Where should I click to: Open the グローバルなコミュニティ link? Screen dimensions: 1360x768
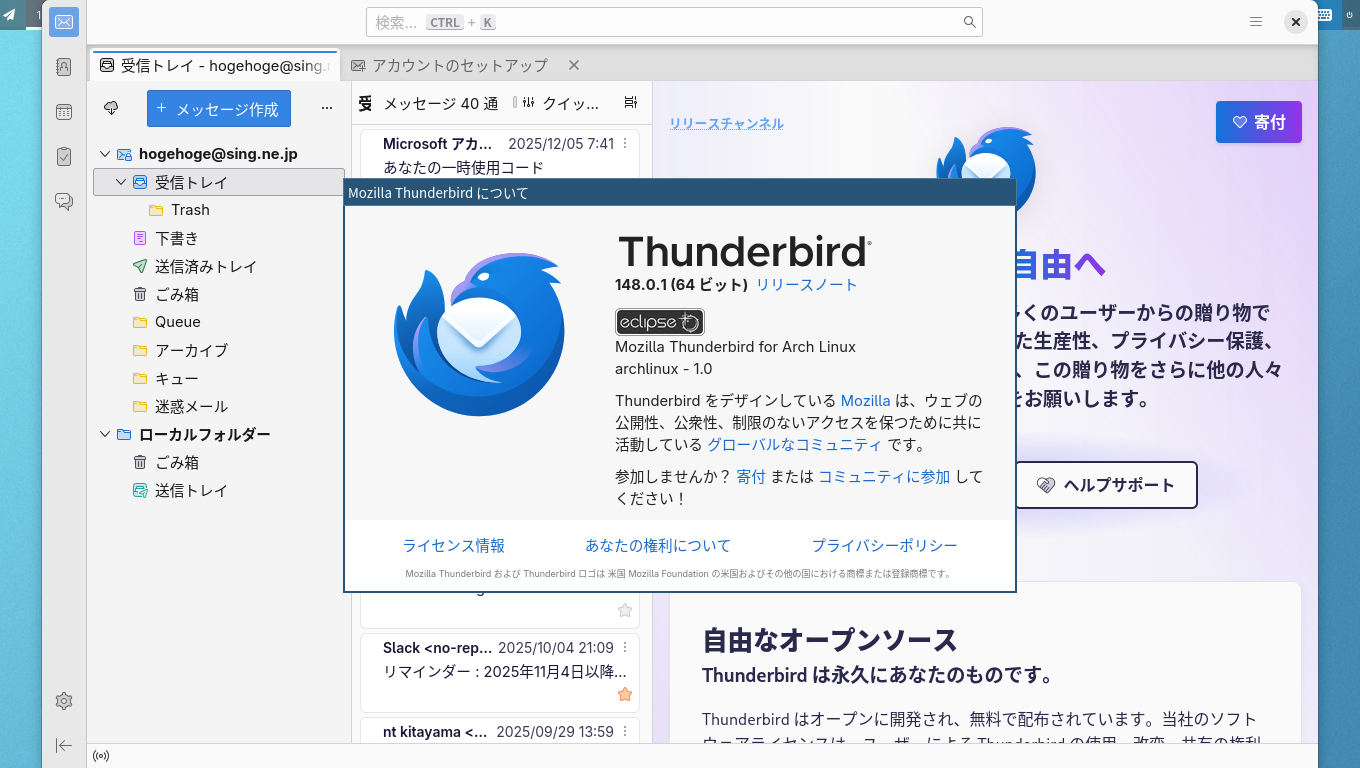(795, 445)
